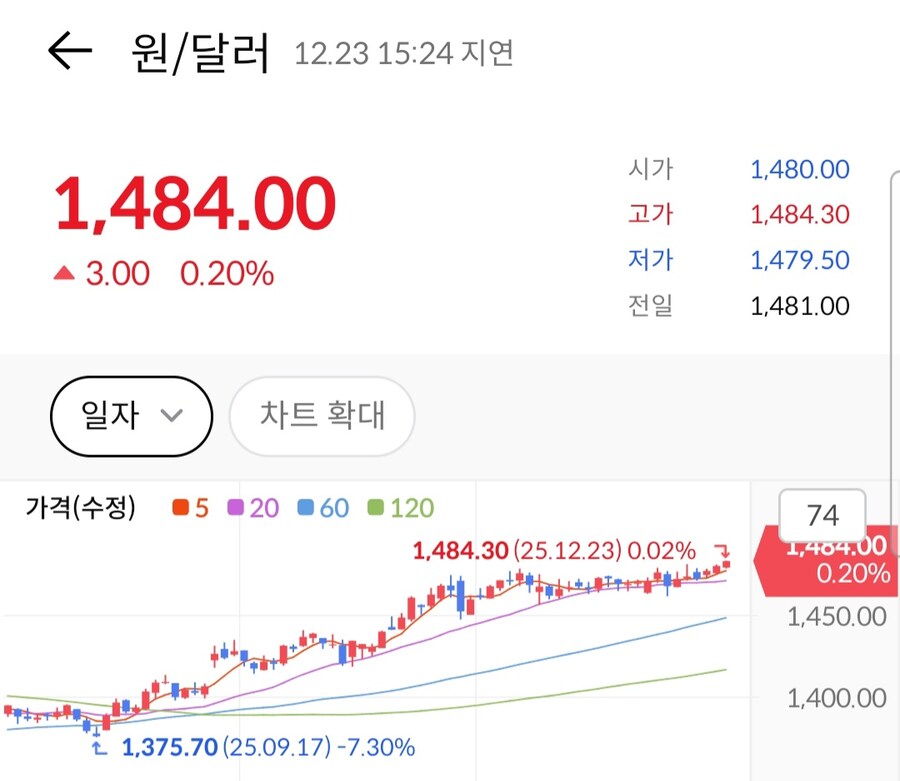Open the chart period selector

pyautogui.click(x=130, y=416)
